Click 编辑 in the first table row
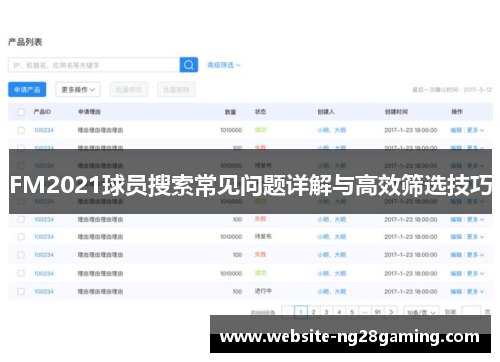The image size is (500, 362). tap(456, 130)
